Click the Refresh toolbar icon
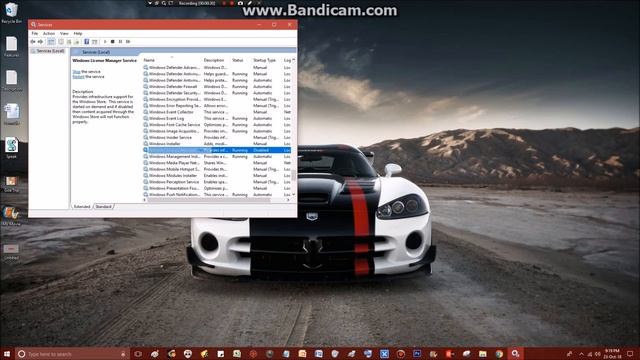Viewport: 640px width, 360px height. tap(69, 42)
